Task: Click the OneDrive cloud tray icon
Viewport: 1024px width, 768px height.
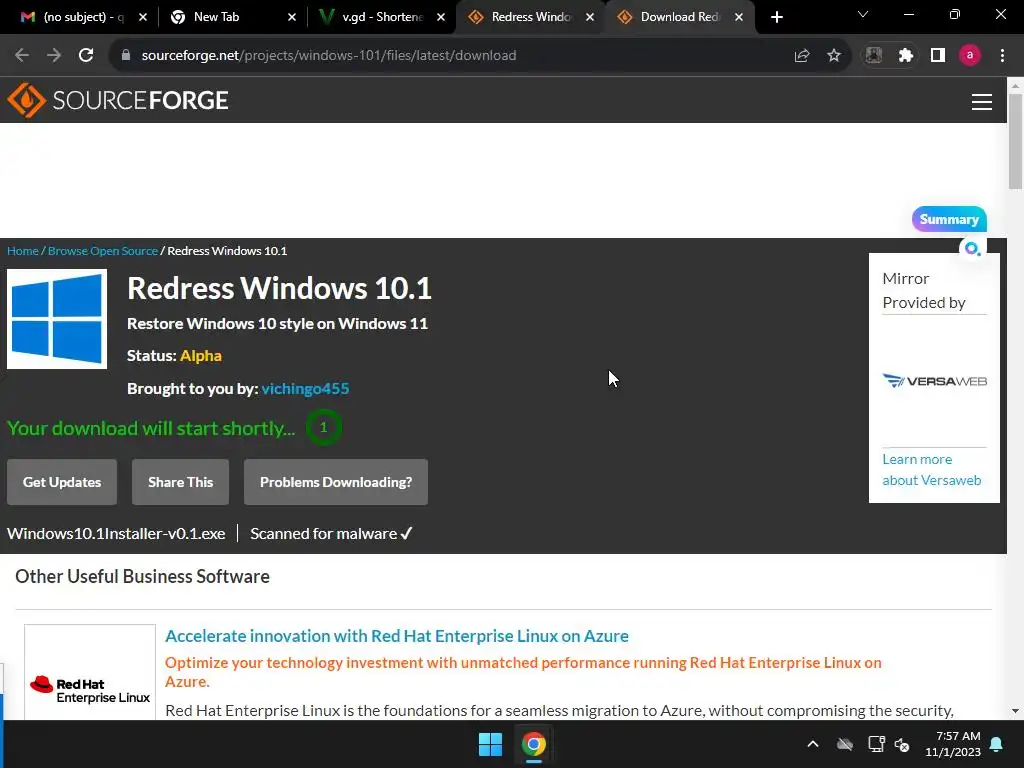Action: click(x=845, y=744)
